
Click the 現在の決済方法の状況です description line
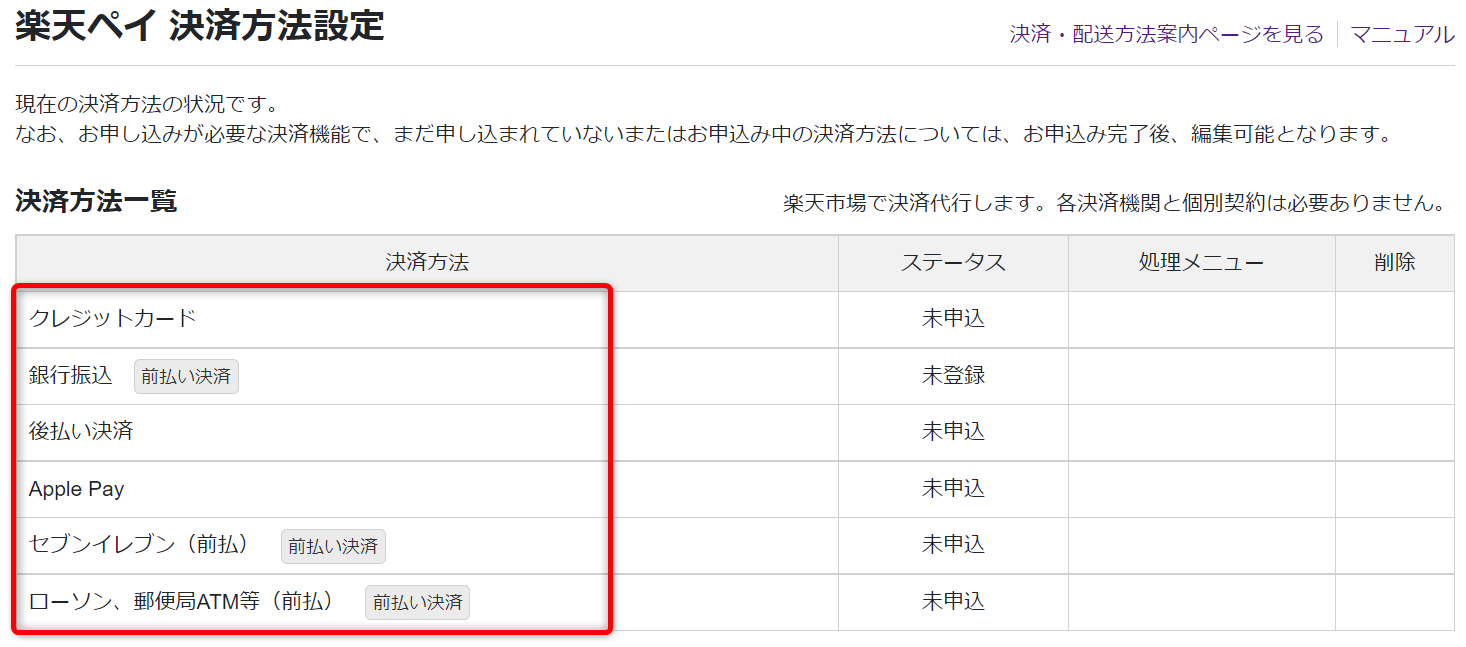click(x=147, y=104)
